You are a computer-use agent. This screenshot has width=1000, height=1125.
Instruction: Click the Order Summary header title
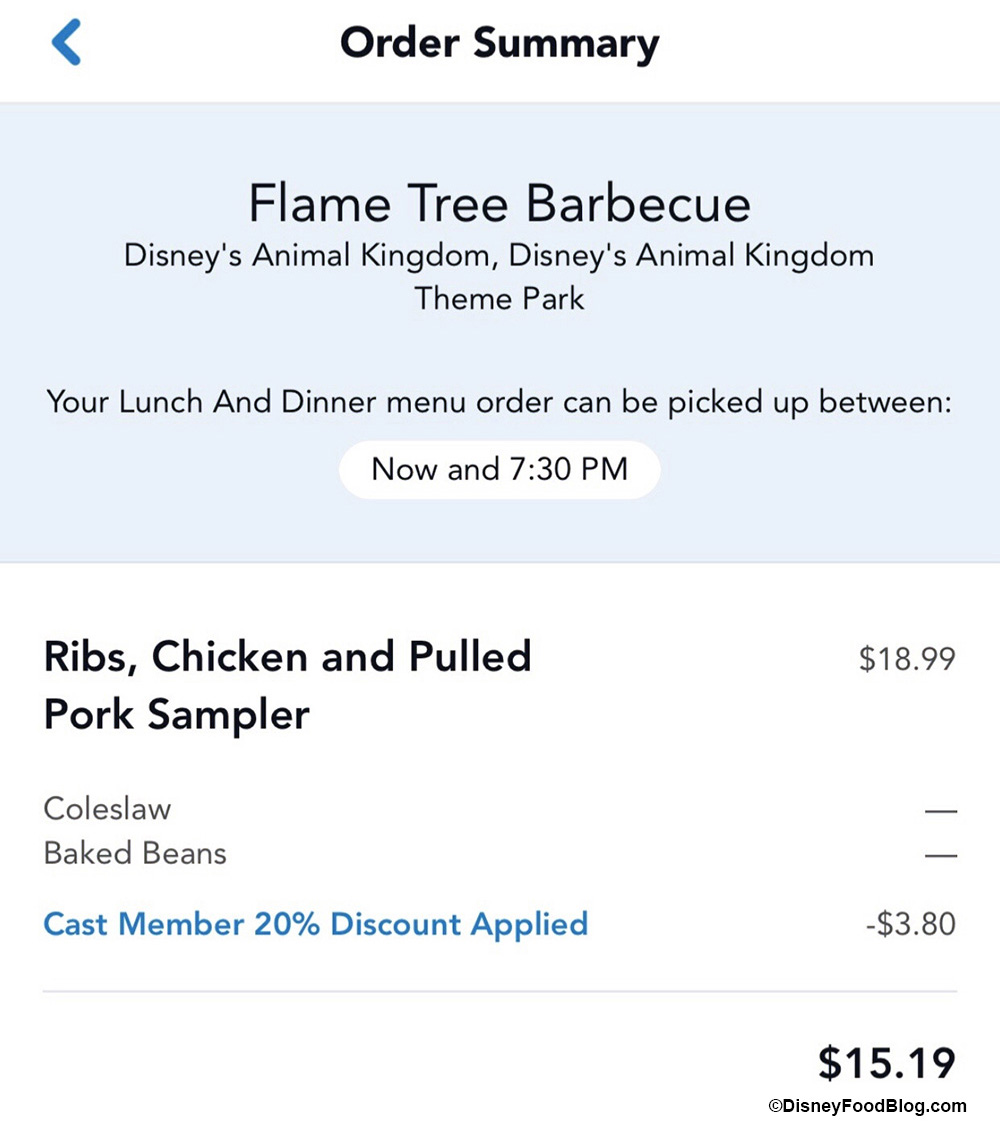499,44
